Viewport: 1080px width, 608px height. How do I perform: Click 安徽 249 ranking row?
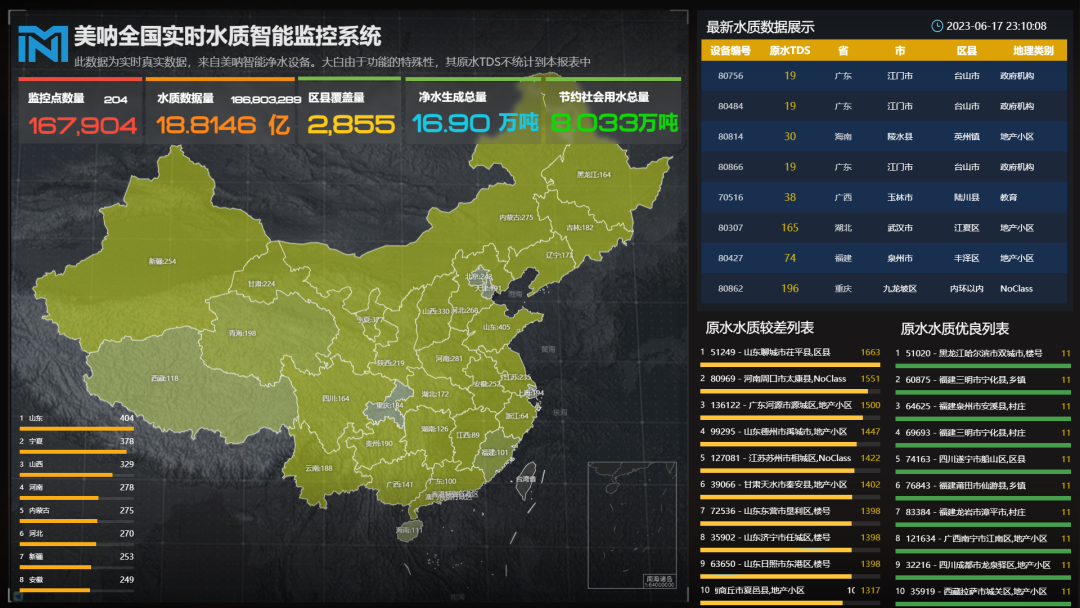click(x=76, y=583)
